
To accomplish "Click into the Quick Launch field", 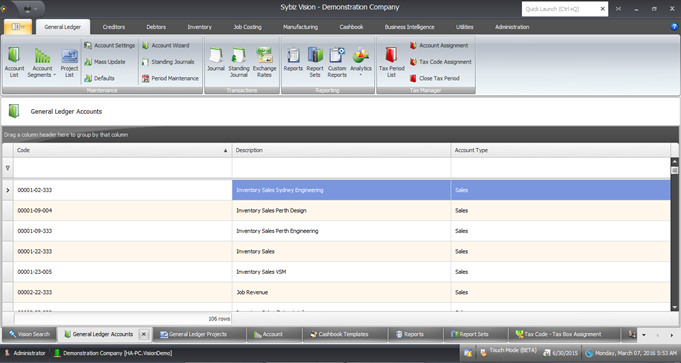I will [x=559, y=9].
